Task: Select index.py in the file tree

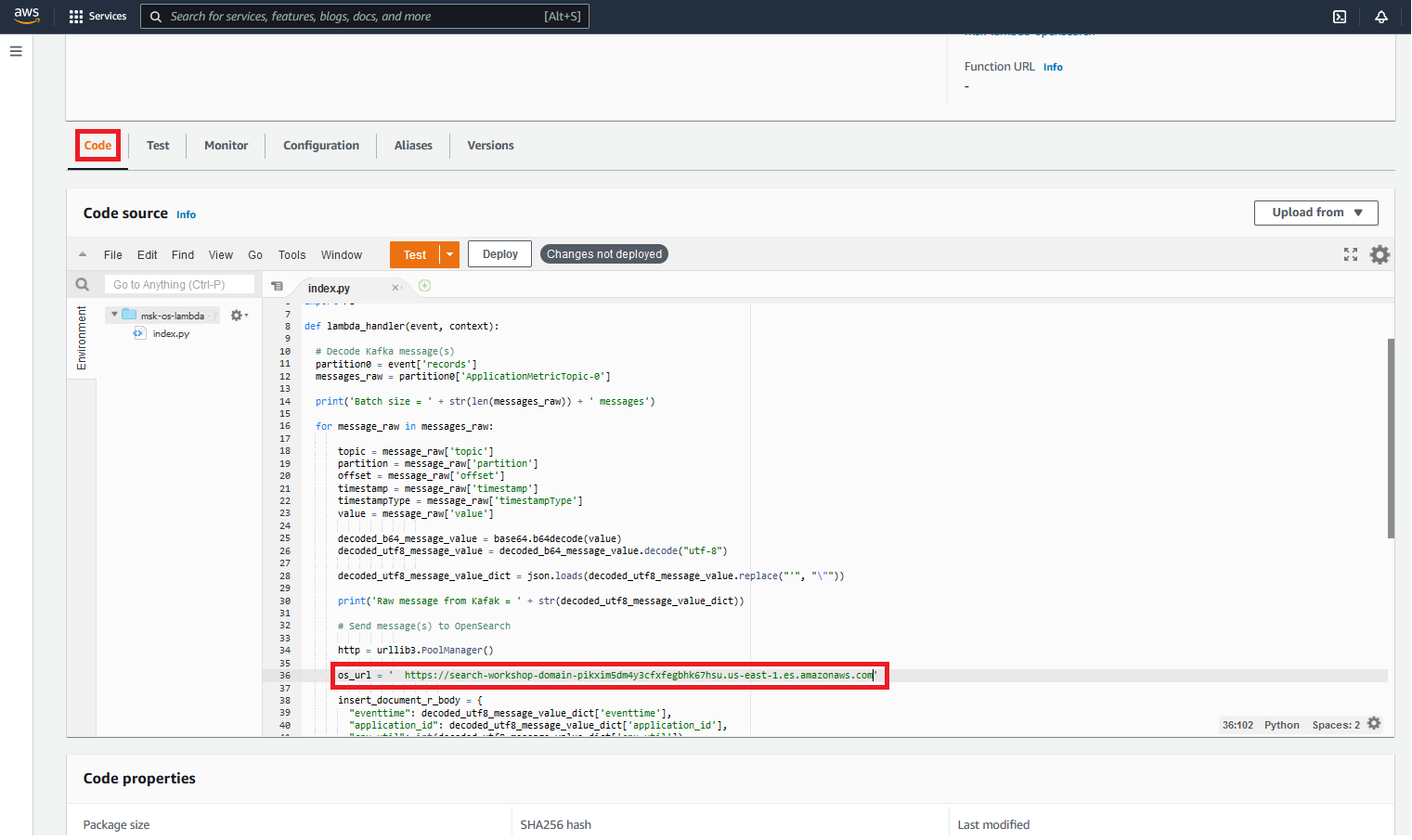Action: click(x=171, y=334)
